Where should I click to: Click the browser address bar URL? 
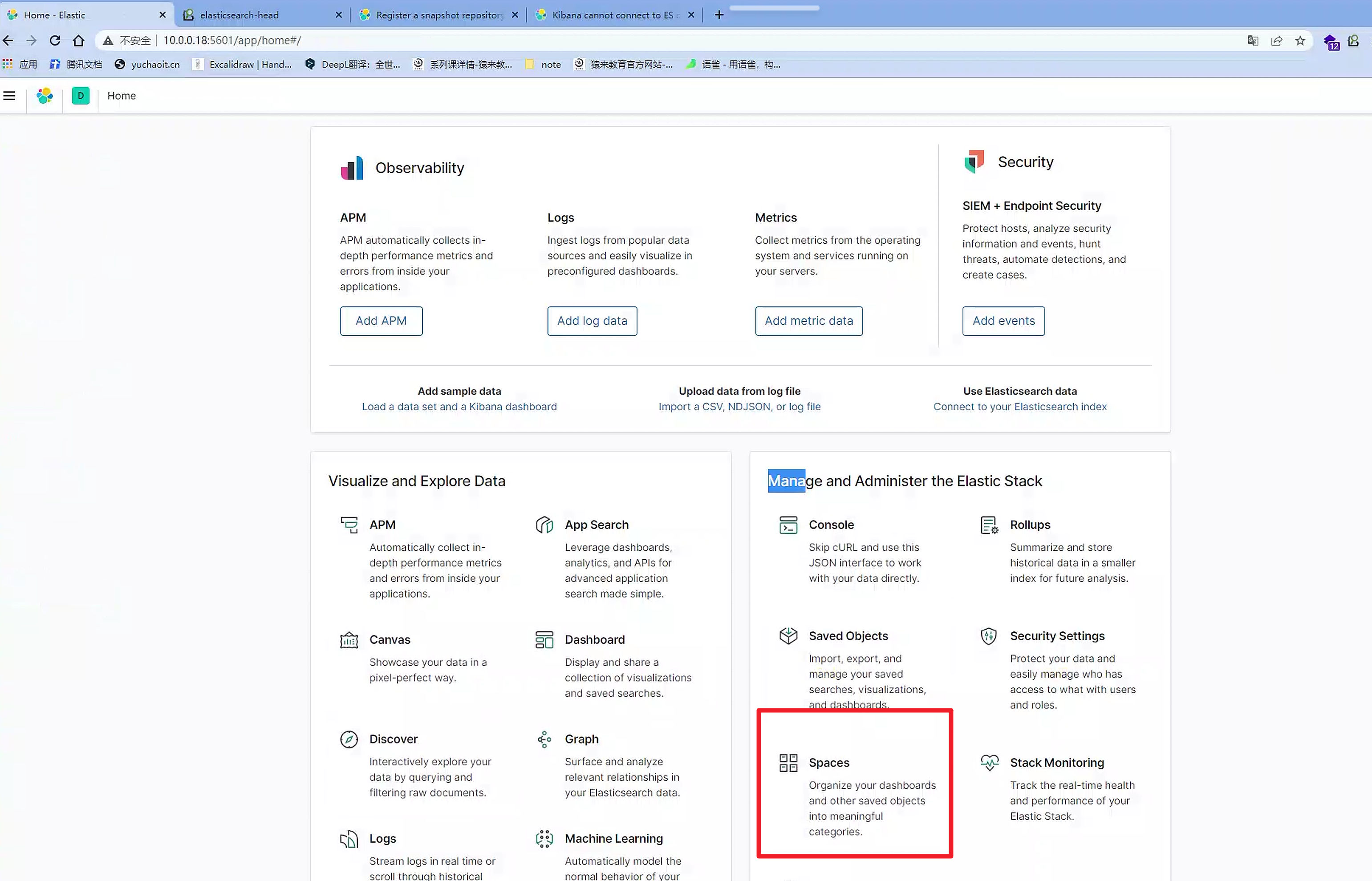(x=232, y=40)
